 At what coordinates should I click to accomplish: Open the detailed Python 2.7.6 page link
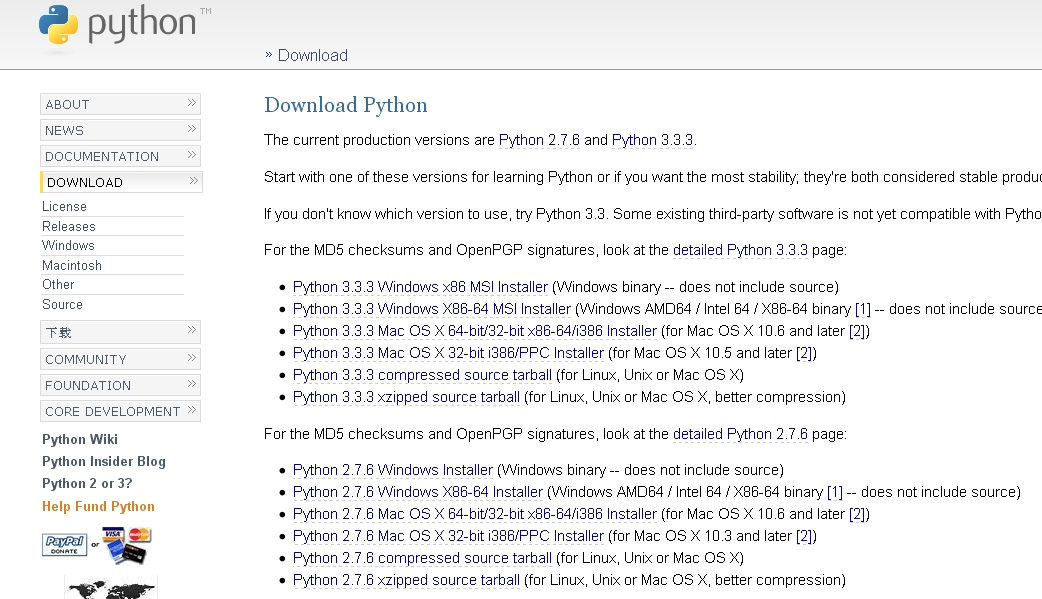point(740,434)
